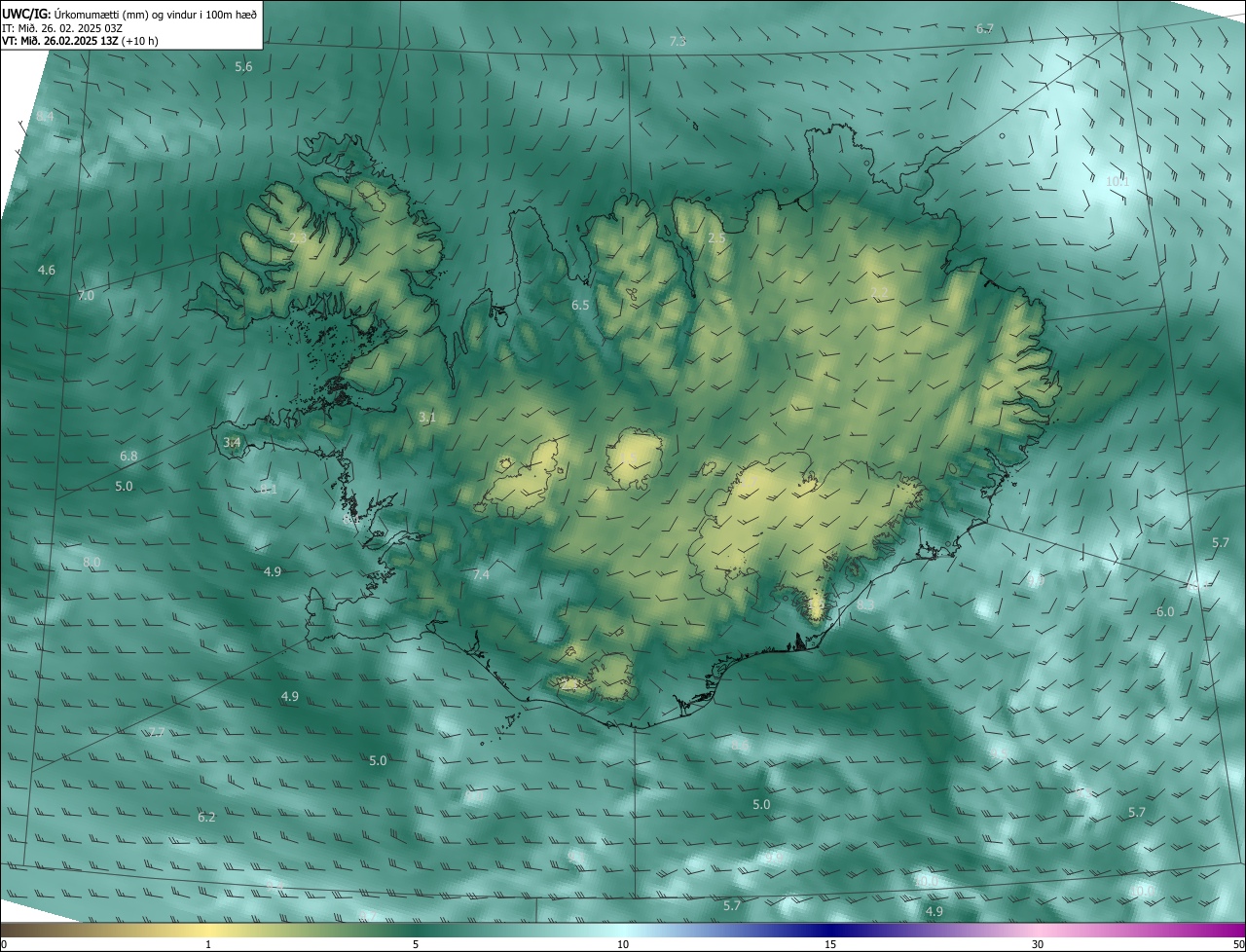Click the color scale tick label 15
The image size is (1246, 952).
tap(830, 944)
